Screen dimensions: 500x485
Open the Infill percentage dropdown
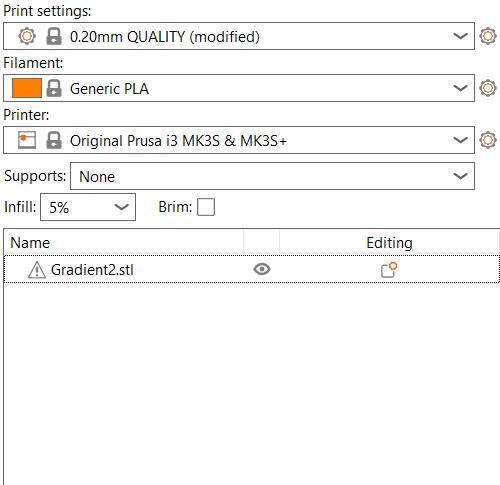coord(88,207)
